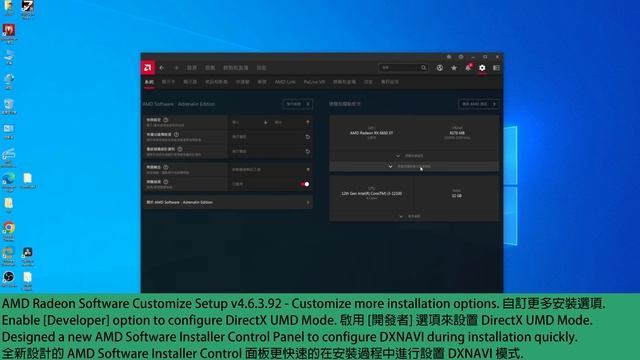This screenshot has width=640, height=360.
Task: Click the bug report icon in title bar
Action: (449, 57)
